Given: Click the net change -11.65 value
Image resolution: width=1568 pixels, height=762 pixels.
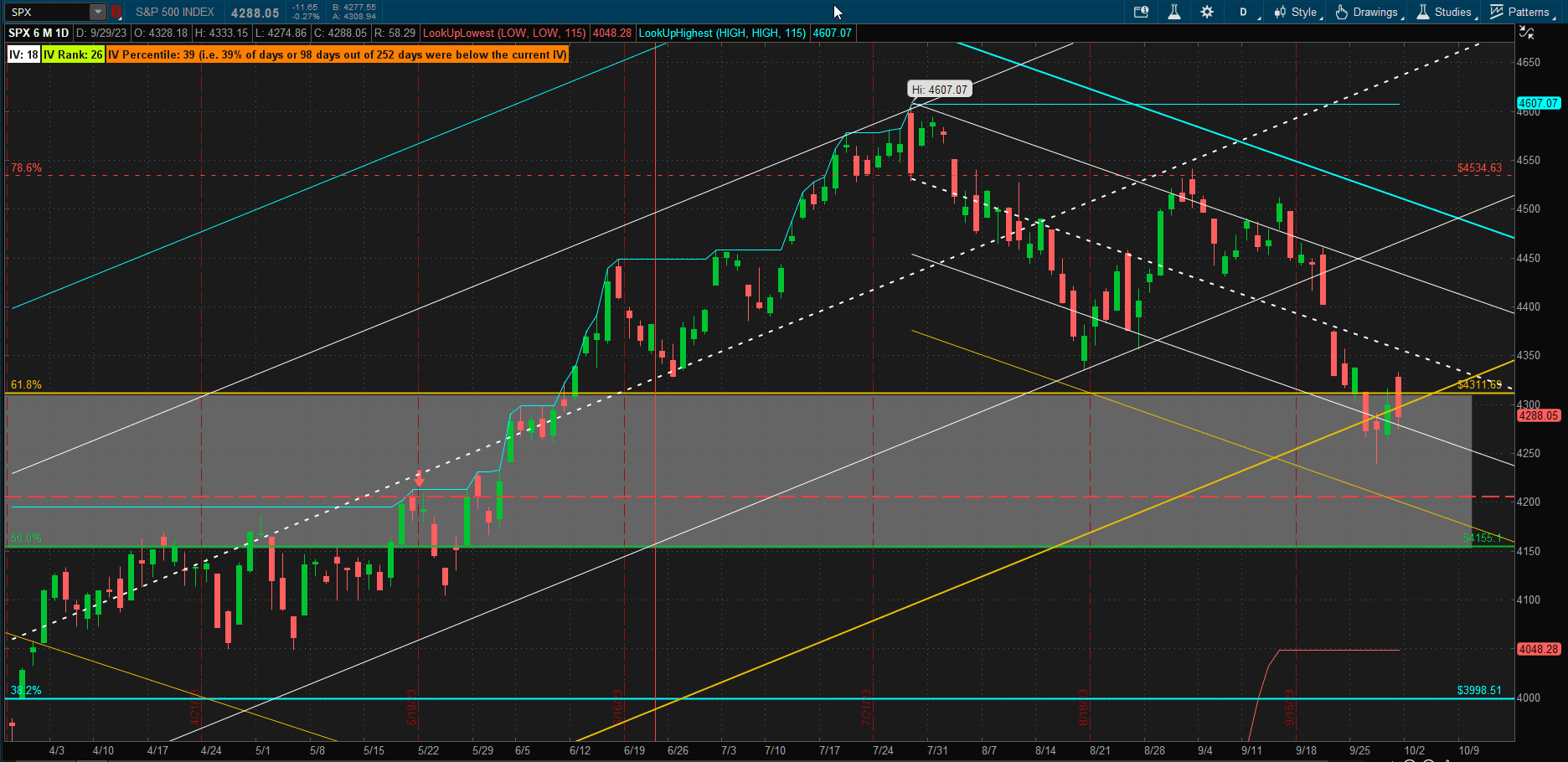Looking at the screenshot, I should pos(305,8).
